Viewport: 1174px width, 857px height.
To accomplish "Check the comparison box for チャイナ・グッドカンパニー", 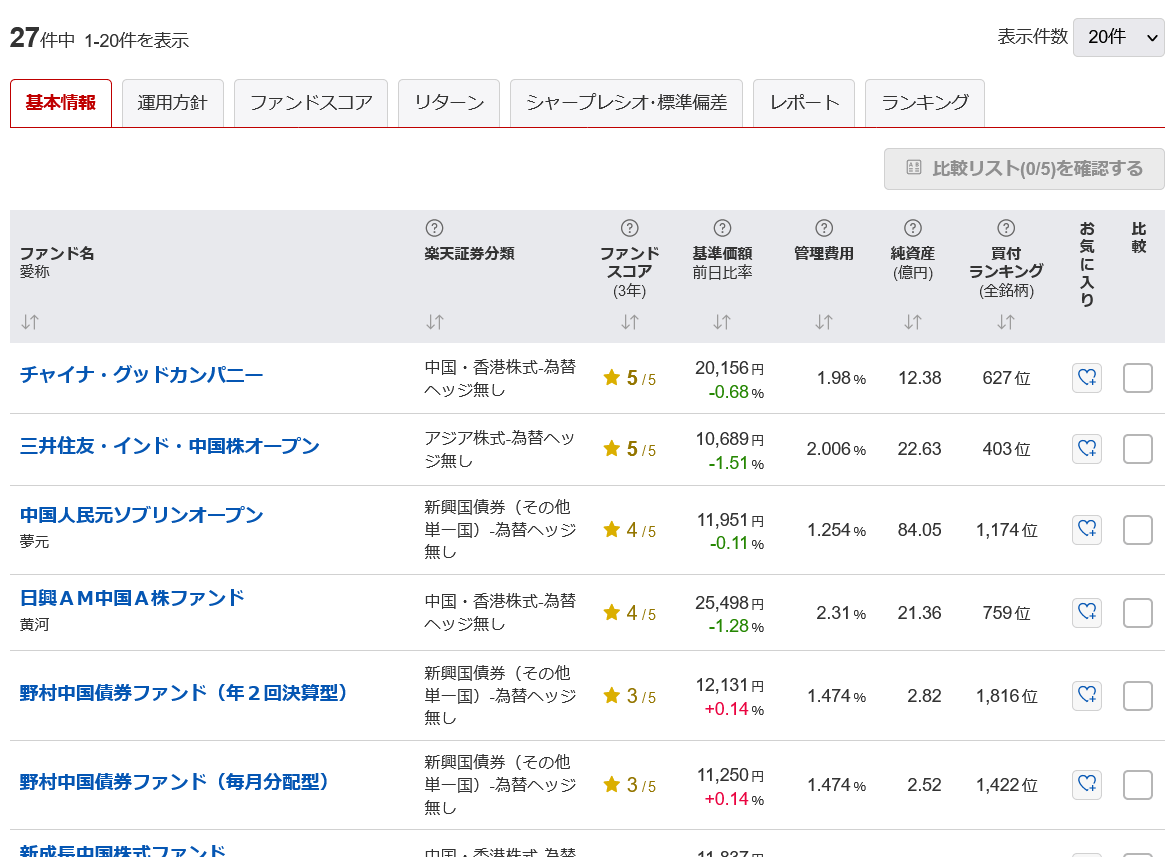I will pyautogui.click(x=1138, y=378).
